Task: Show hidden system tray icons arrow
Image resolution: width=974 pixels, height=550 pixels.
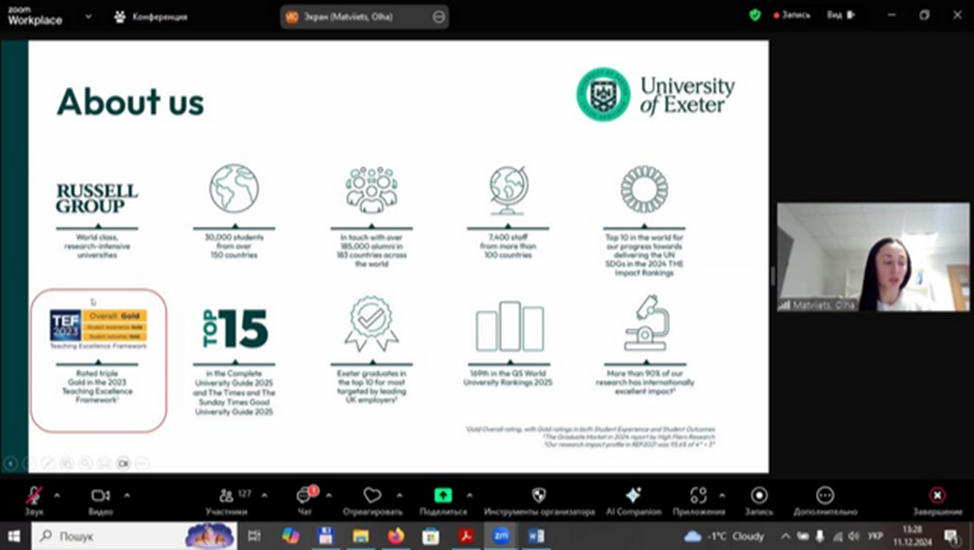Action: 786,536
